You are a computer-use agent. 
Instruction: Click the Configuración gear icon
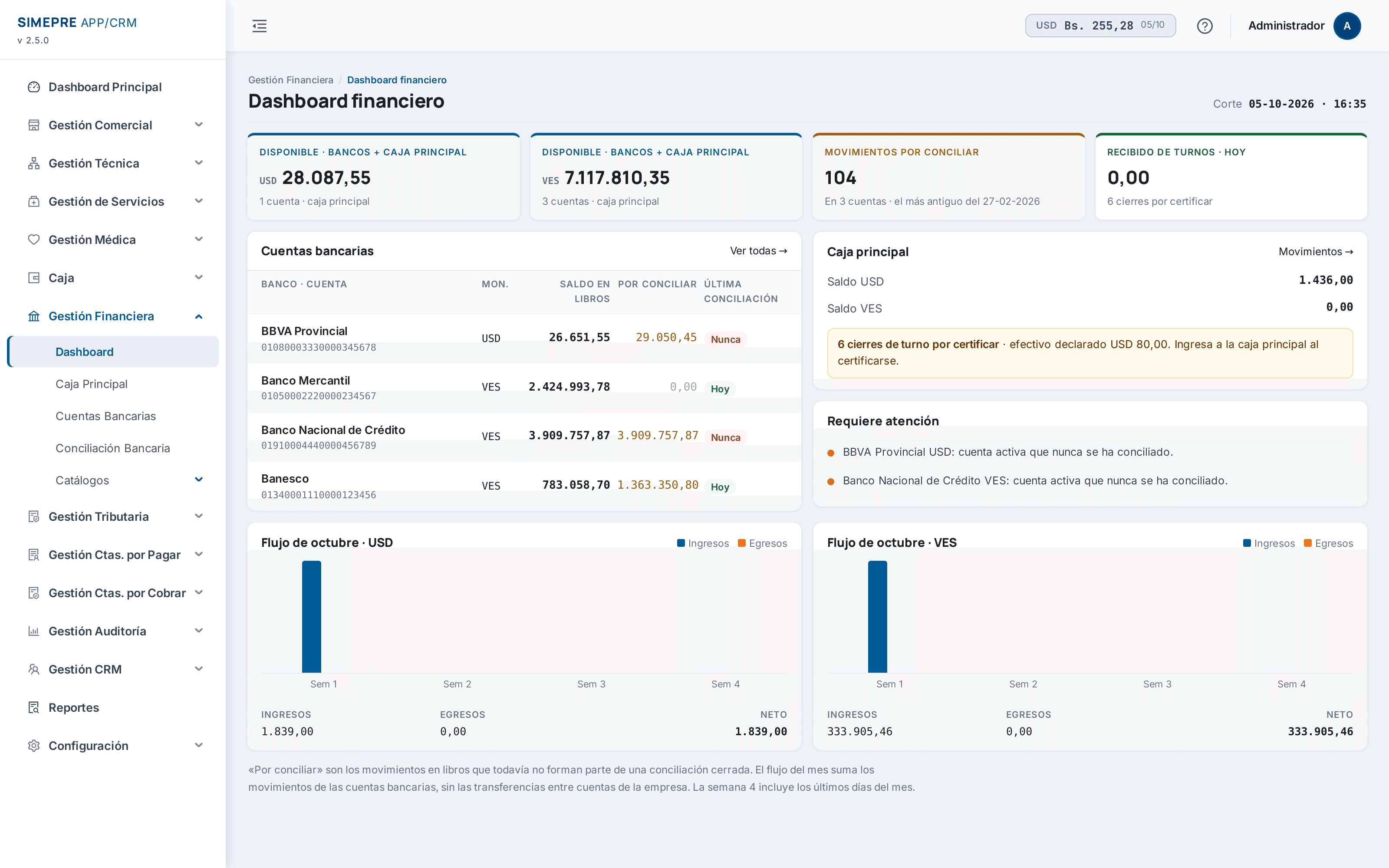point(34,746)
